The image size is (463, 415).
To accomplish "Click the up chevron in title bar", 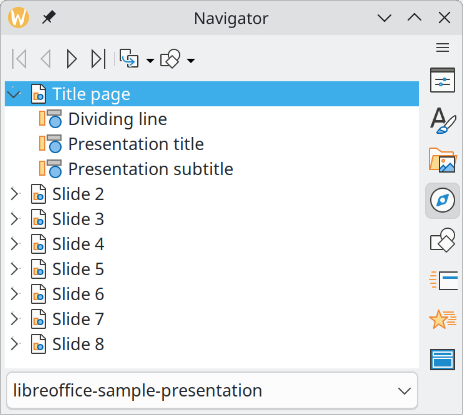I will 414,18.
